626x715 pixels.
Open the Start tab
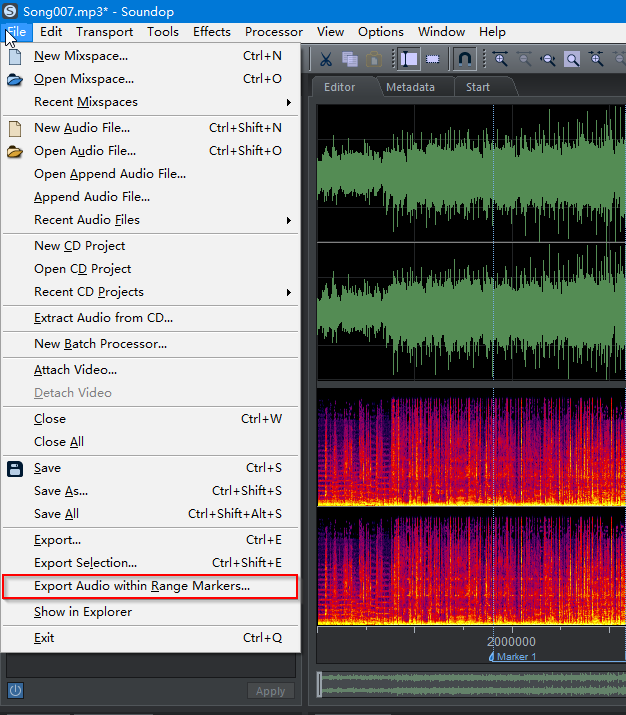tap(478, 87)
